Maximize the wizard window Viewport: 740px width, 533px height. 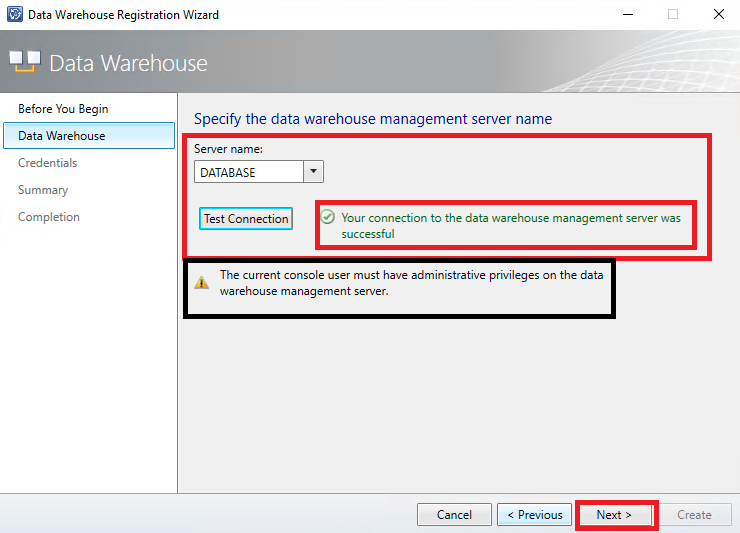tap(673, 15)
